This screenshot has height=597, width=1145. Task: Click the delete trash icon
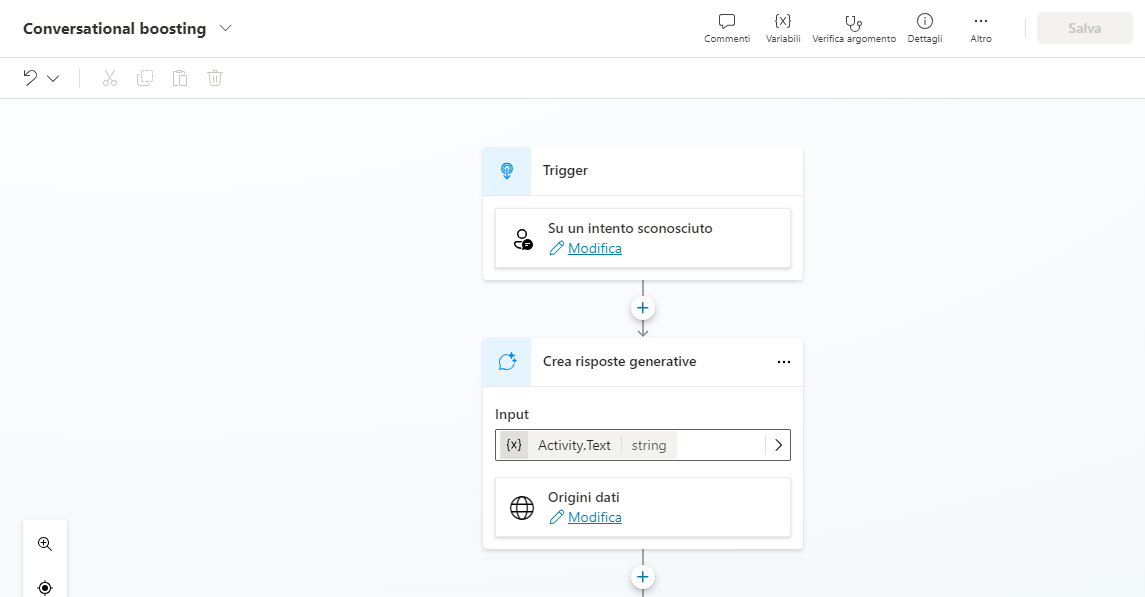pos(215,78)
